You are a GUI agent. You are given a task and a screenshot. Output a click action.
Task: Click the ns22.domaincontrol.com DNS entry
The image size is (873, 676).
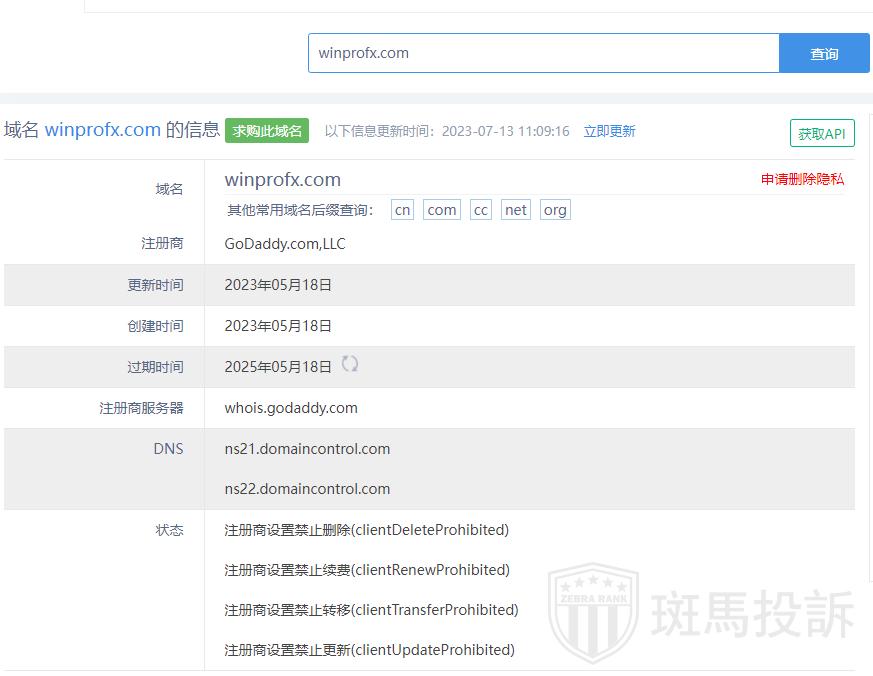coord(307,489)
